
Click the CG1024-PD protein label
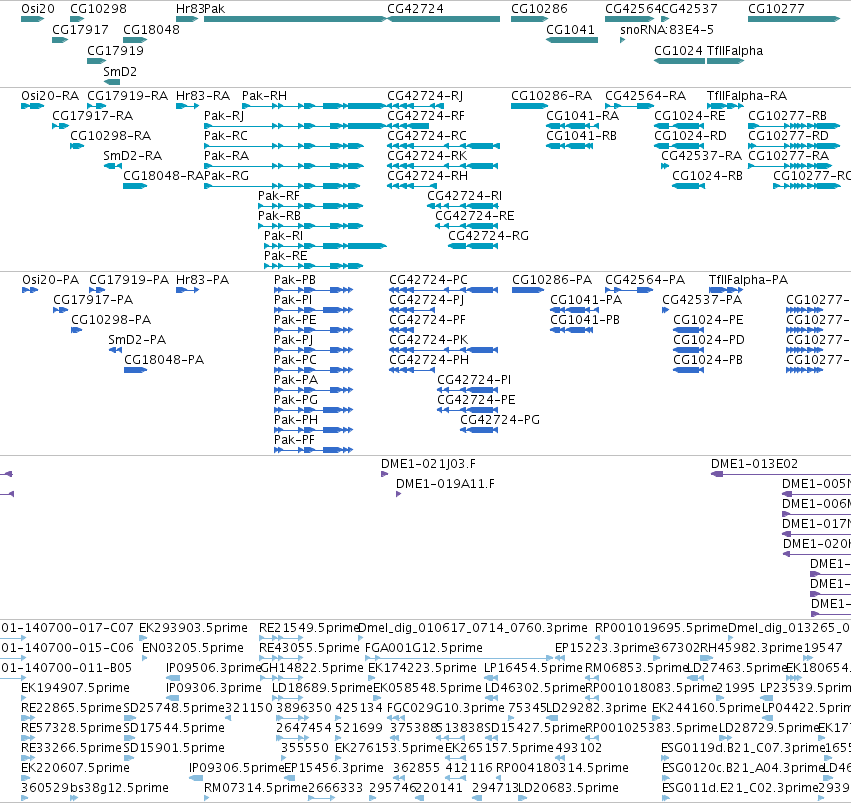pyautogui.click(x=709, y=340)
